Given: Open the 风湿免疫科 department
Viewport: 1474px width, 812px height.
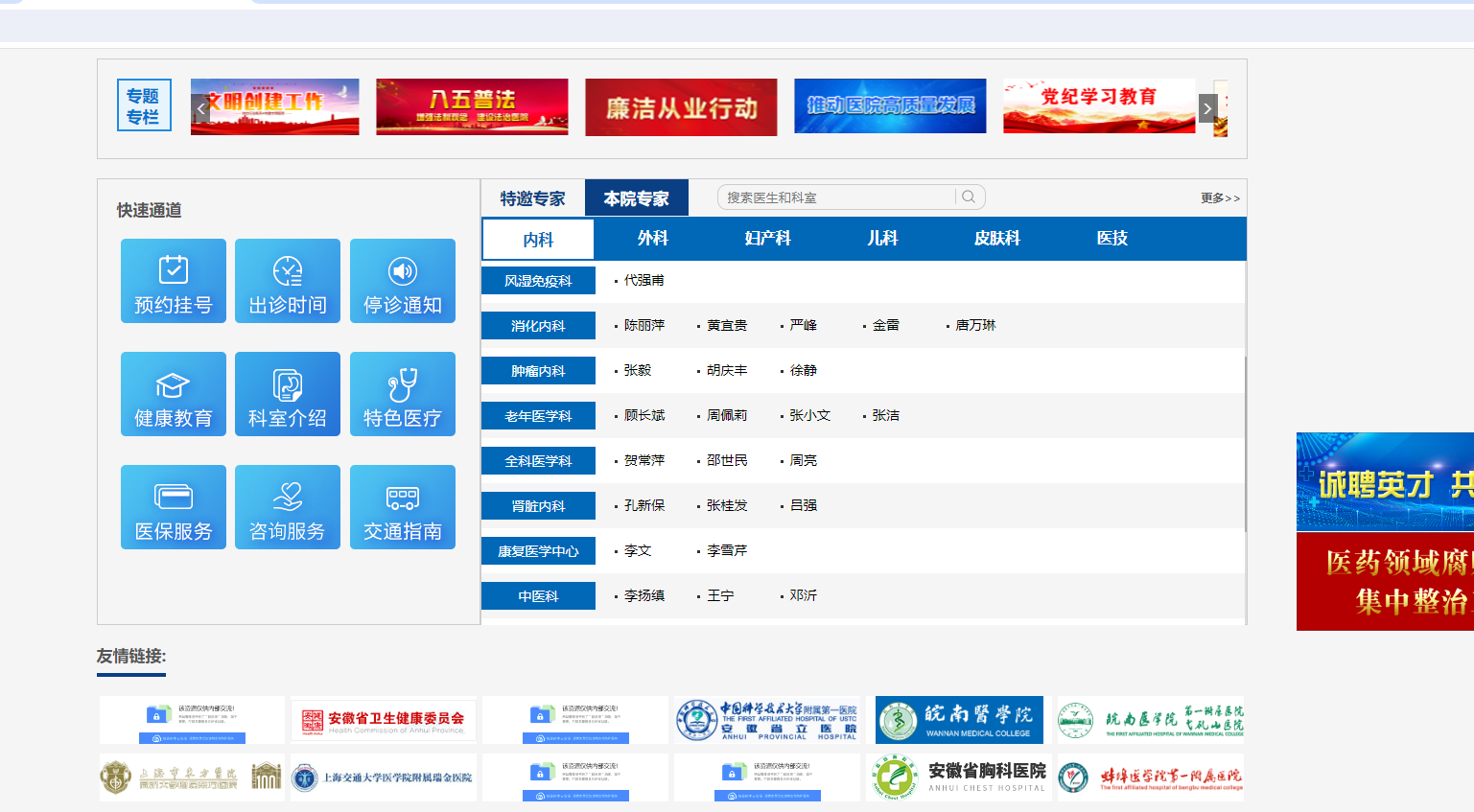Looking at the screenshot, I should point(538,281).
